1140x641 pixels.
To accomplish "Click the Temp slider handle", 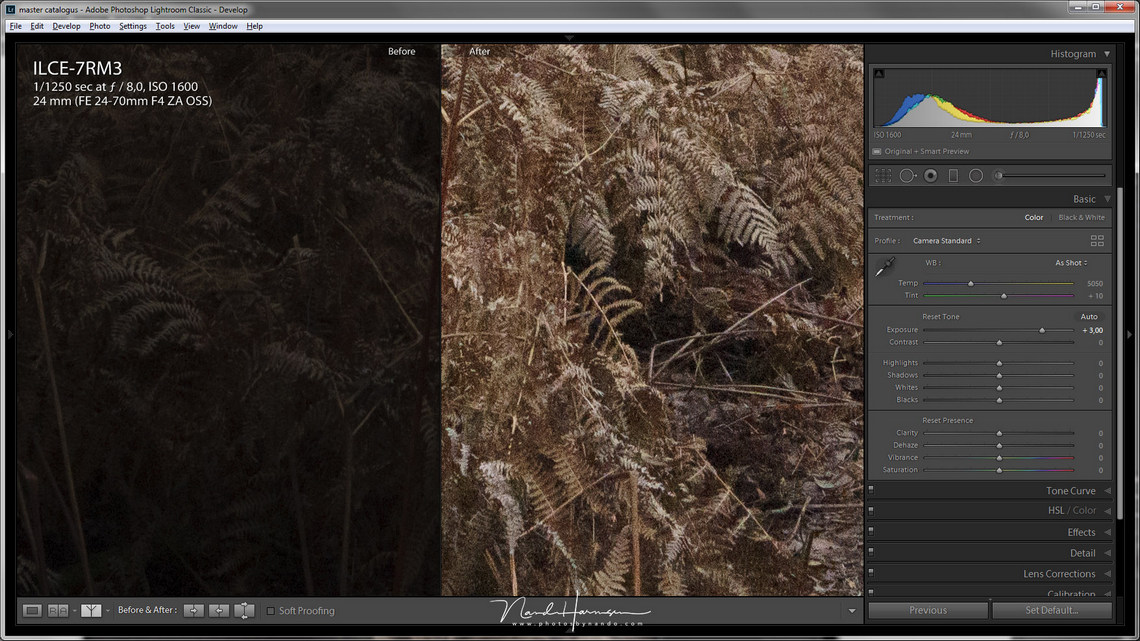I will click(971, 283).
